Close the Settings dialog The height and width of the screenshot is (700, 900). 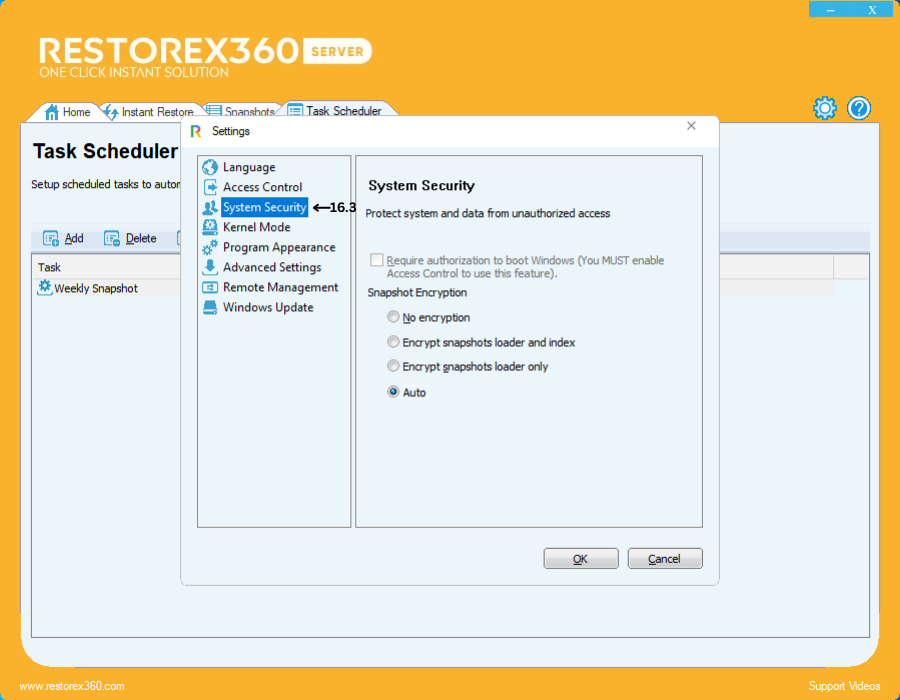click(x=691, y=126)
